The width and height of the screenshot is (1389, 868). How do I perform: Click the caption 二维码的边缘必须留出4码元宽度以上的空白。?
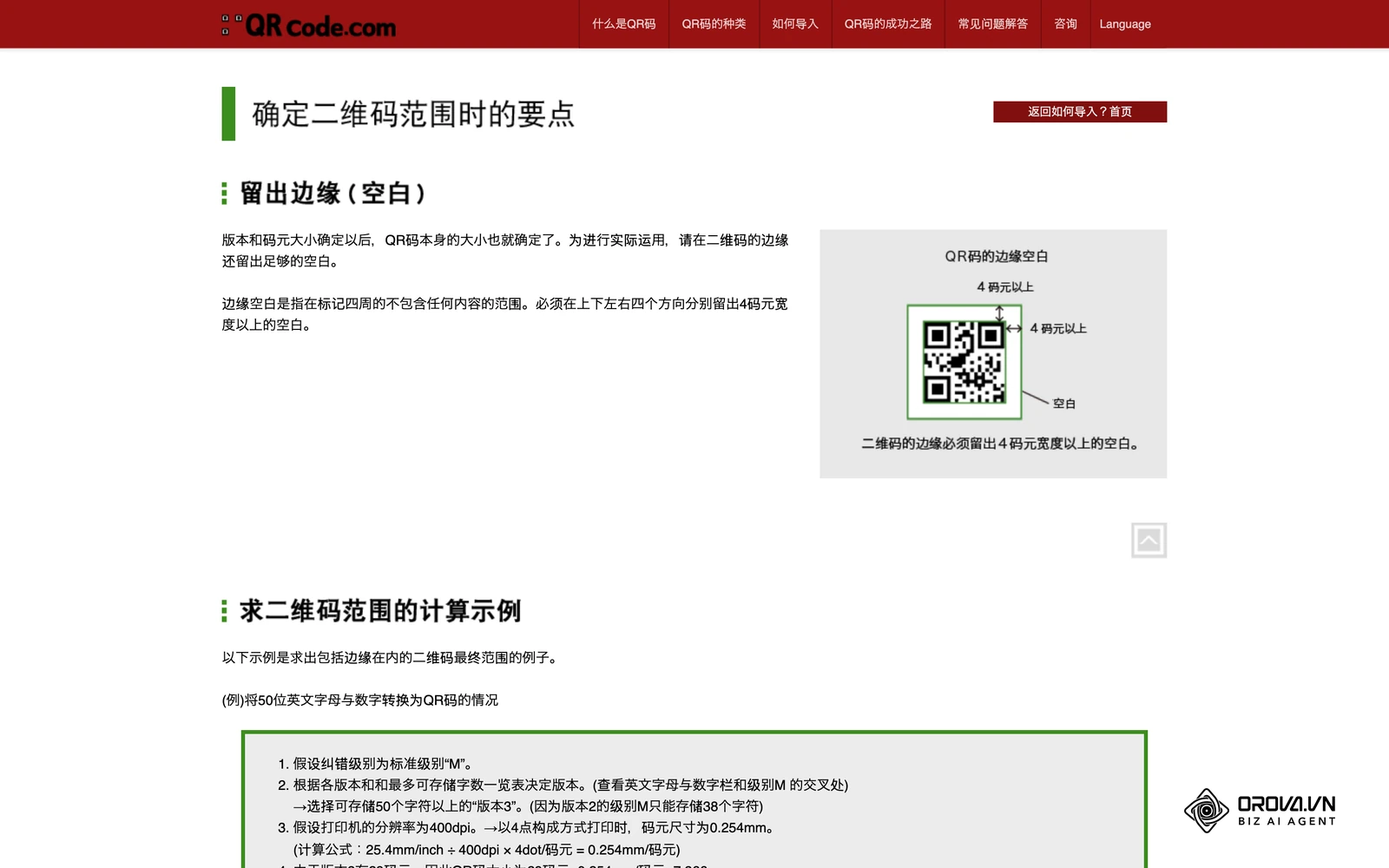(x=1000, y=444)
